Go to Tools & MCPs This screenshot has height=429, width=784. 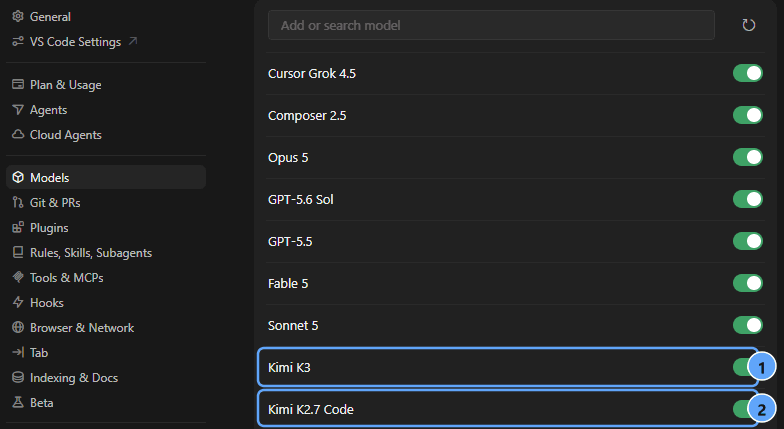[106, 277]
